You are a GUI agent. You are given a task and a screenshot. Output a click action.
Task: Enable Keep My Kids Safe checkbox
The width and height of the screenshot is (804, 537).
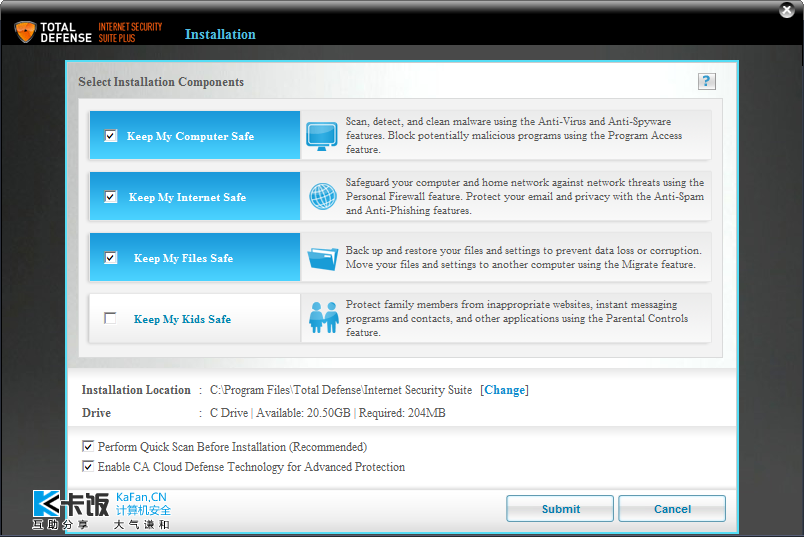pos(110,319)
